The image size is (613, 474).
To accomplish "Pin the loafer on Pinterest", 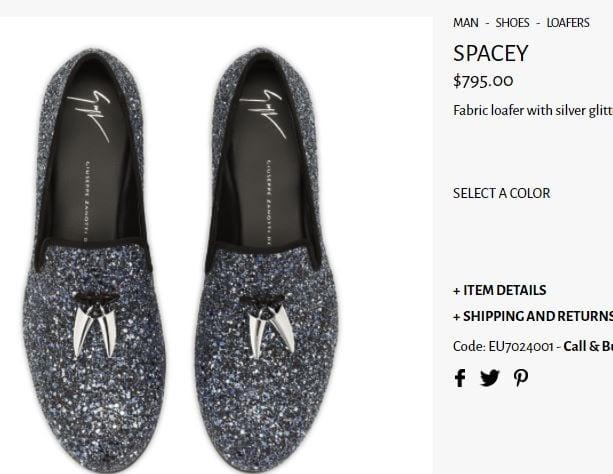I will click(521, 378).
